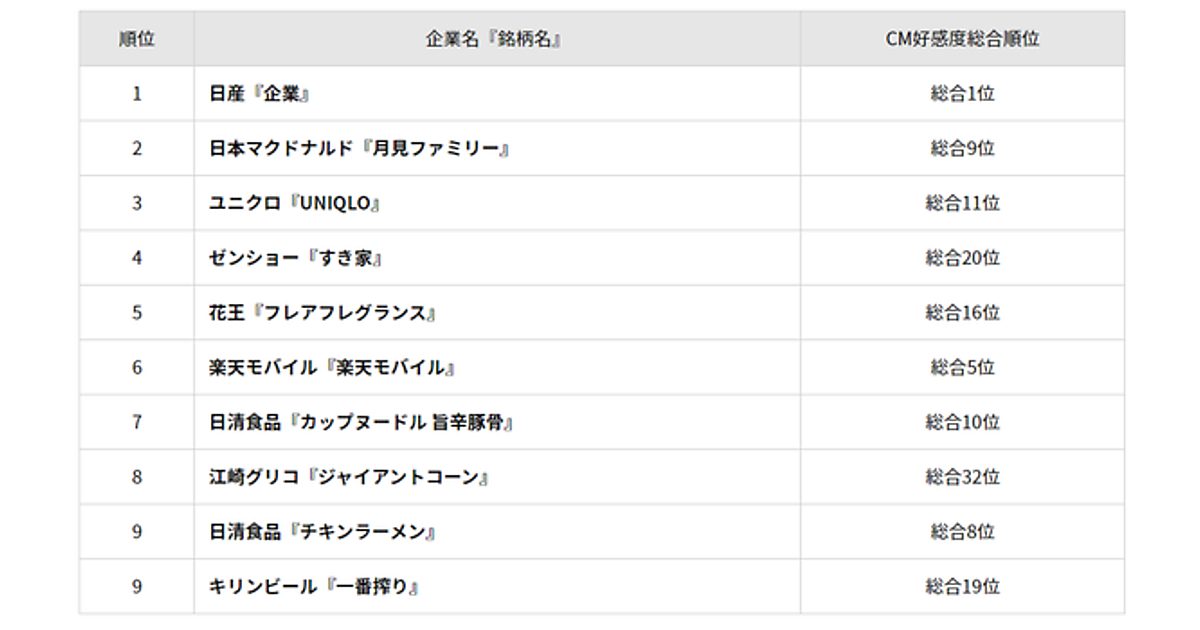Click the 総合20位 value
Viewport: 1200px width, 630px height.
pos(962,258)
